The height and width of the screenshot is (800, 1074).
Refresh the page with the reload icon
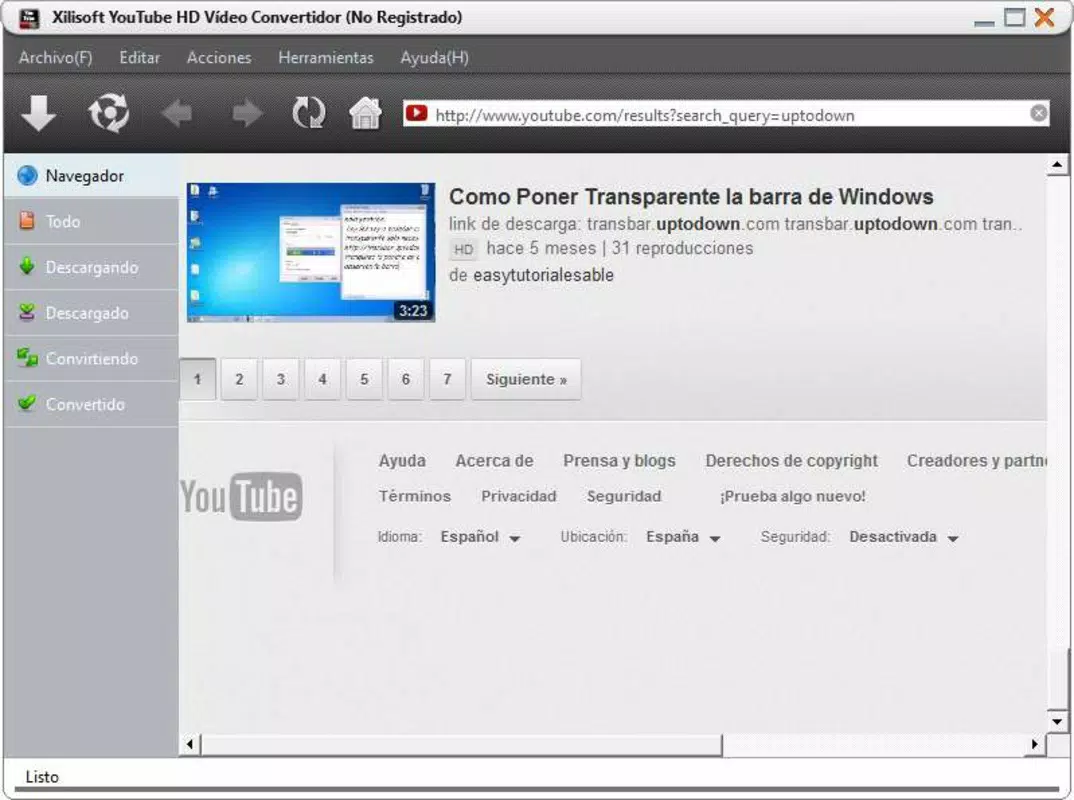click(x=309, y=112)
